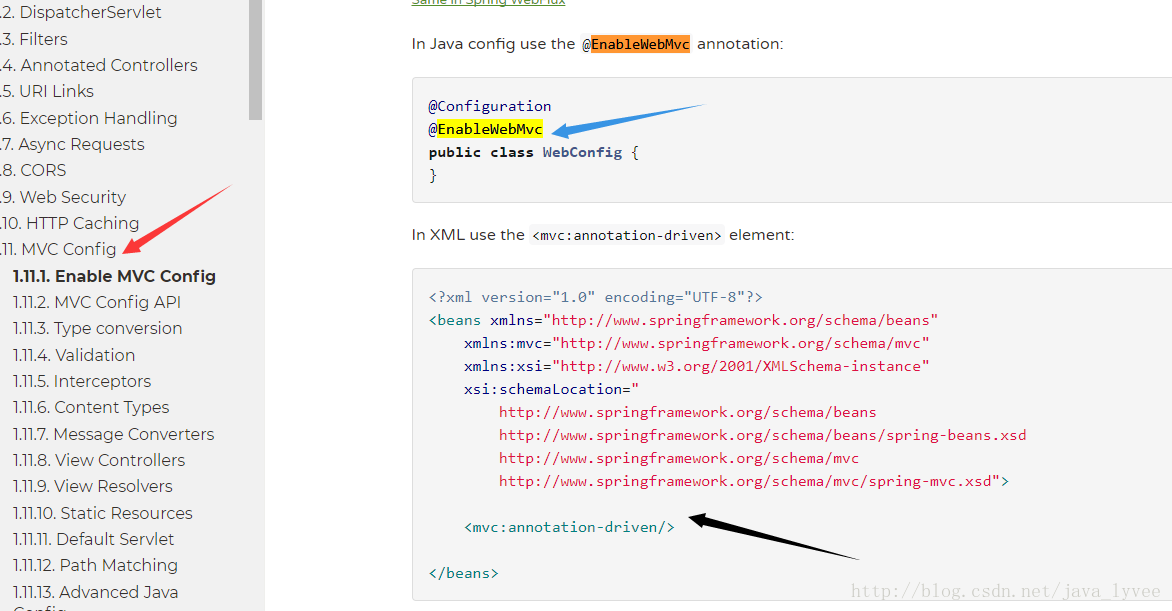1172x611 pixels.
Task: Navigate to URI Links section
Action: [x=47, y=91]
